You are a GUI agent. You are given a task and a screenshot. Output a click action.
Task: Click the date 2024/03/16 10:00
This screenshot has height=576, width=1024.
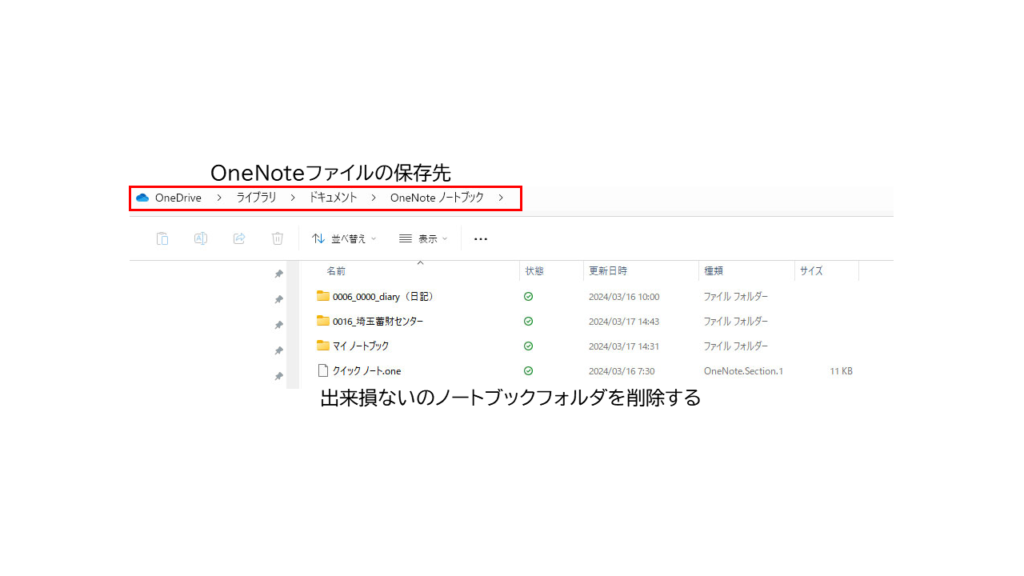624,296
